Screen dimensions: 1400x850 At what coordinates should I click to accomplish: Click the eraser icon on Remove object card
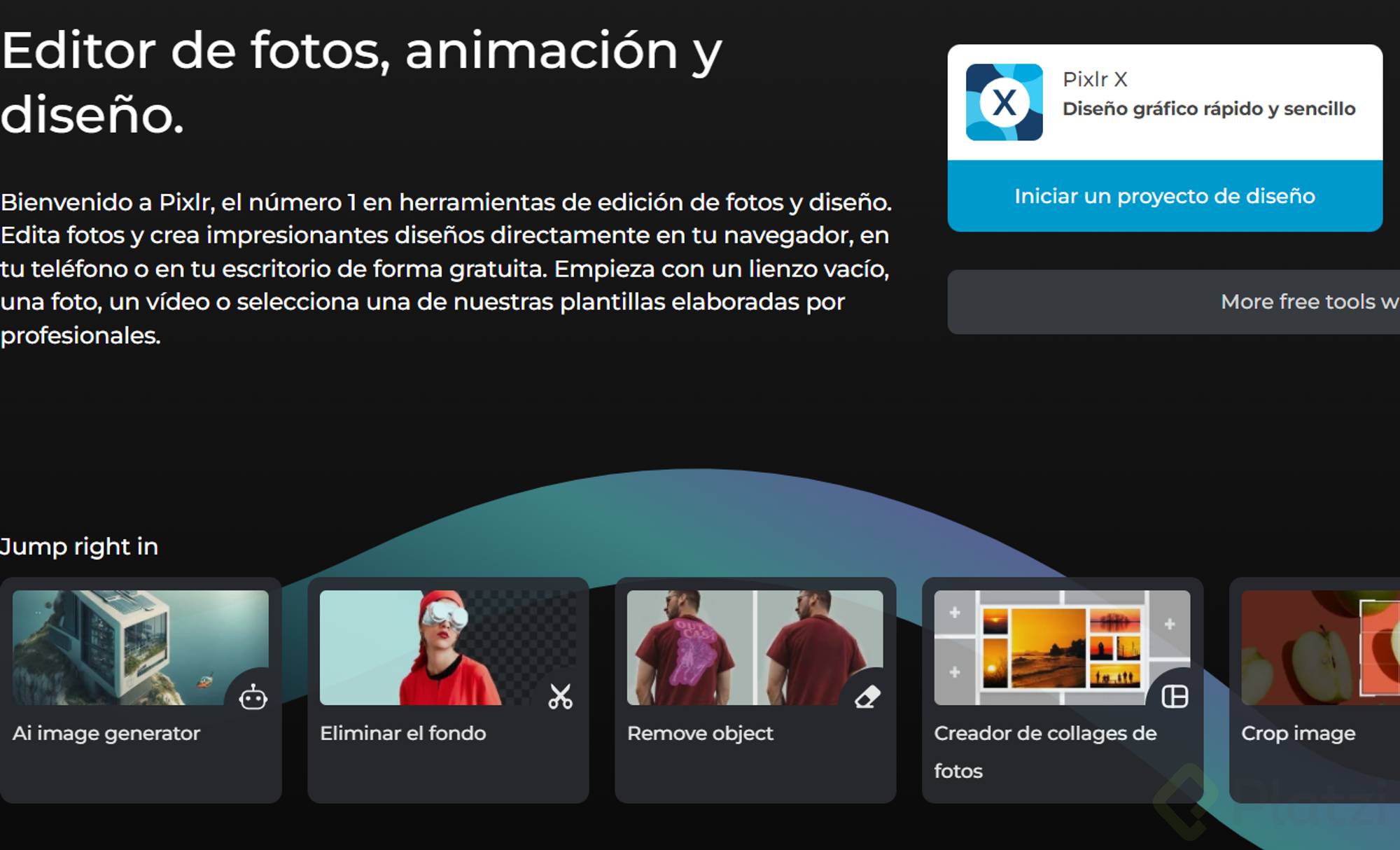868,696
